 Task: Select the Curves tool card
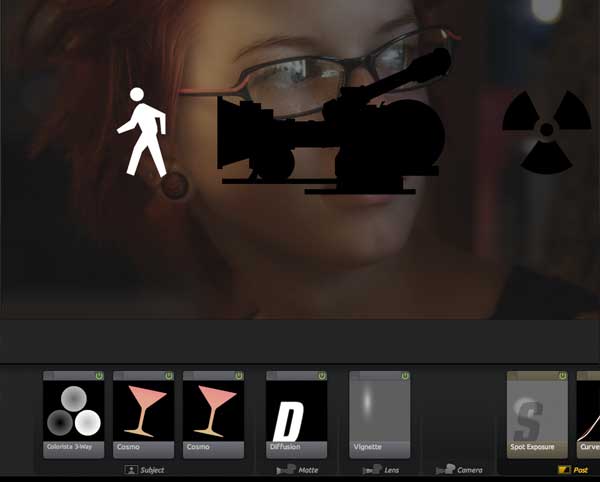589,414
